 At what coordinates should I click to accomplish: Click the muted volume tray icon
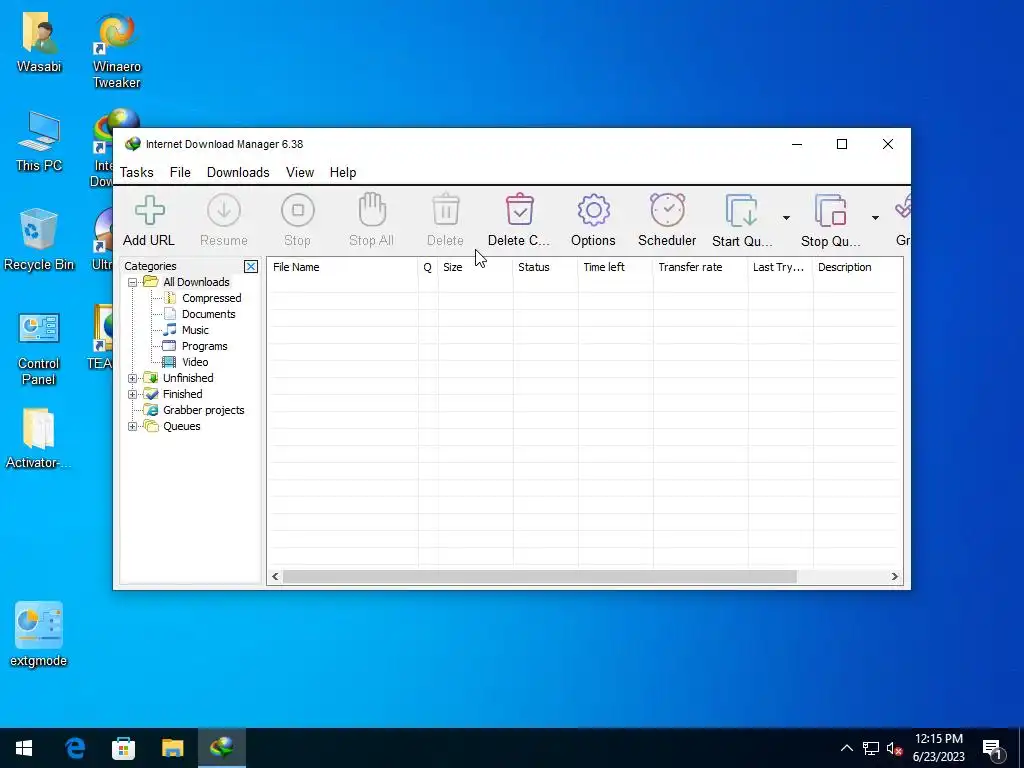(894, 748)
